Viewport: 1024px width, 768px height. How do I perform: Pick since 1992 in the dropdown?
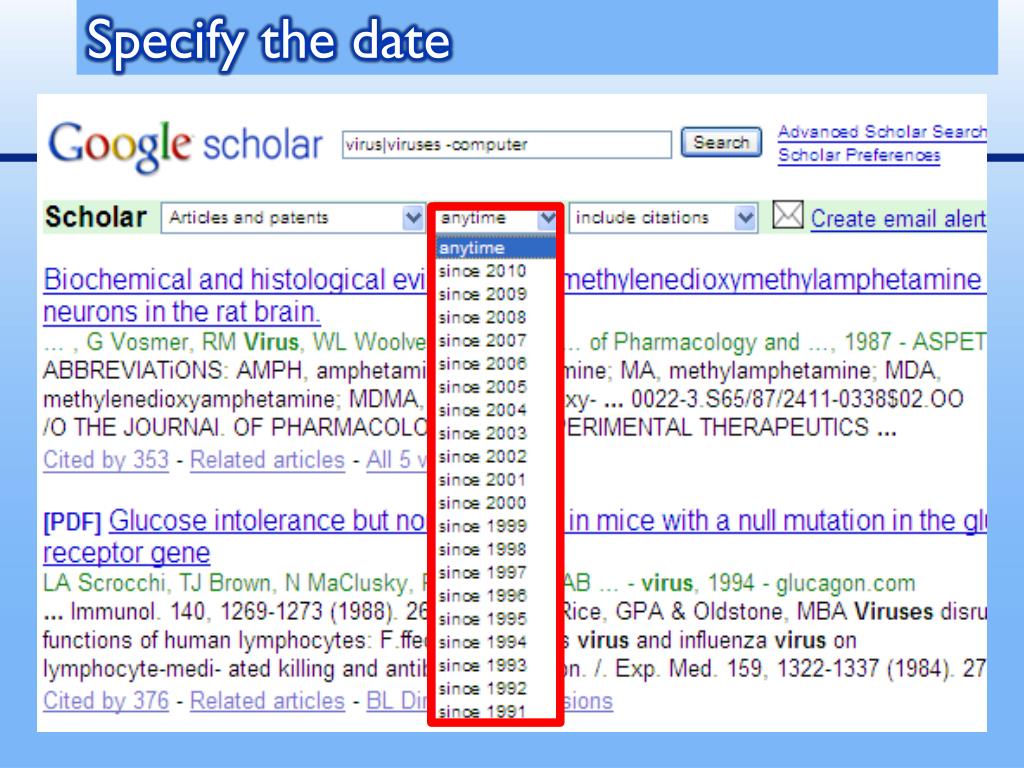pyautogui.click(x=496, y=688)
